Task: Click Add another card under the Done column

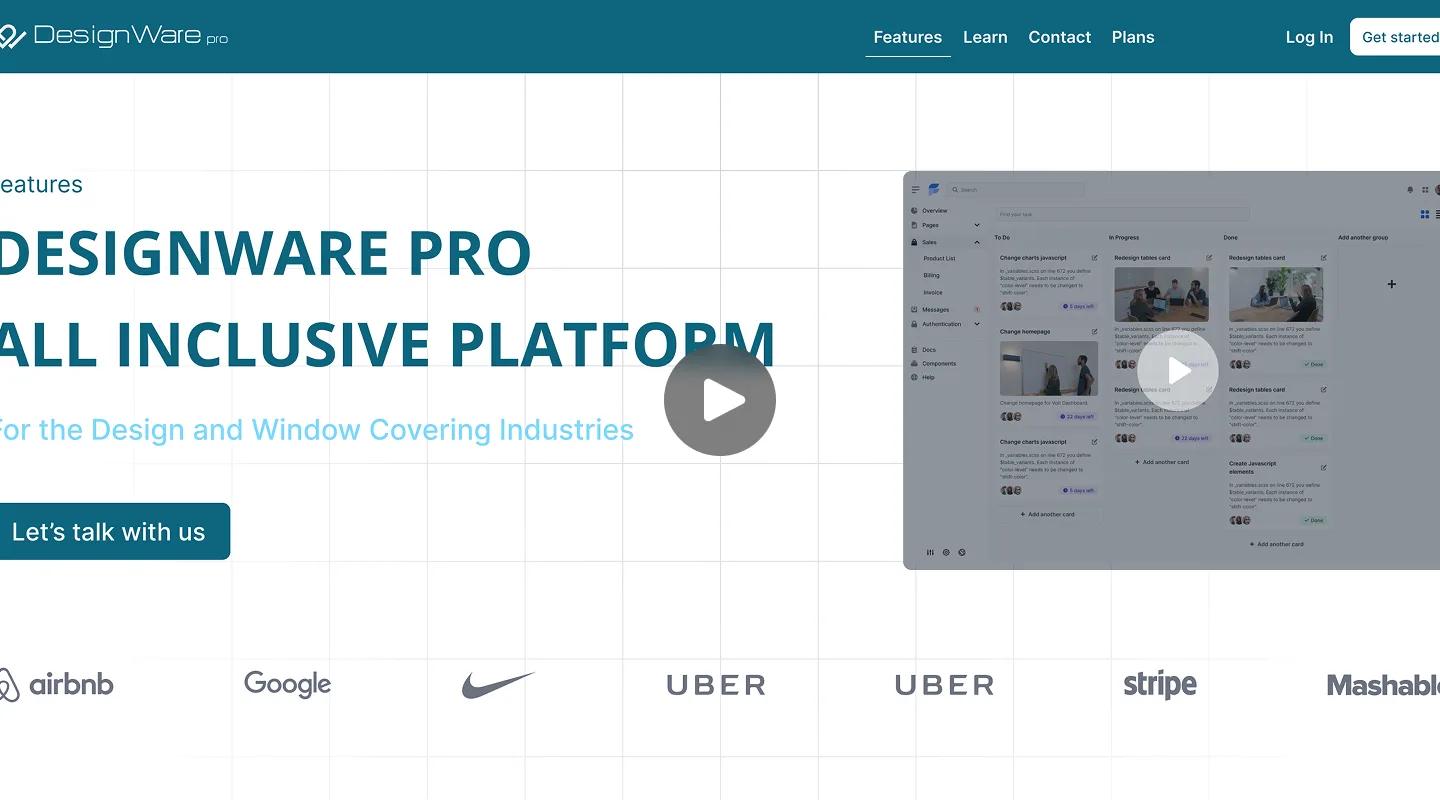Action: (1277, 545)
